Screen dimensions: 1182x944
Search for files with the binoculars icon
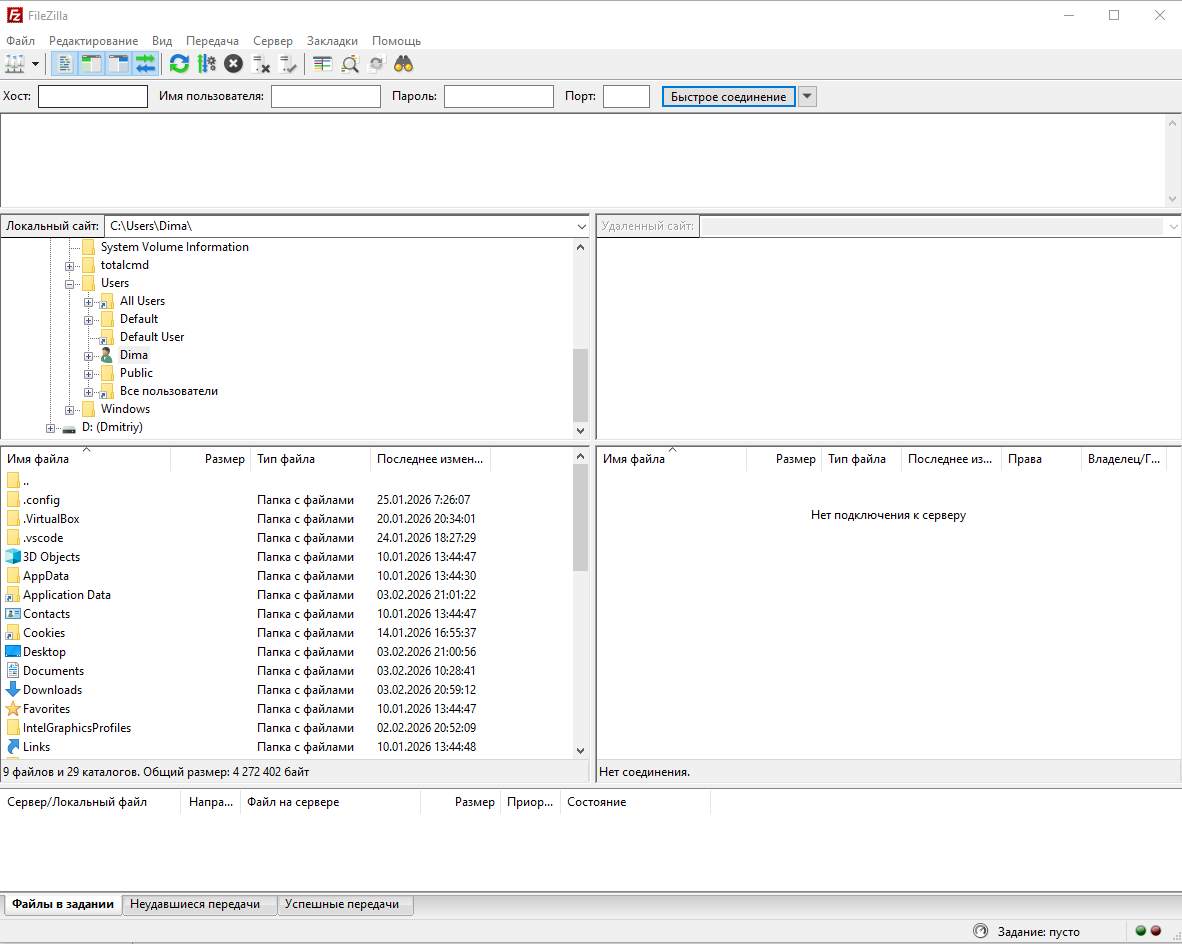(403, 63)
